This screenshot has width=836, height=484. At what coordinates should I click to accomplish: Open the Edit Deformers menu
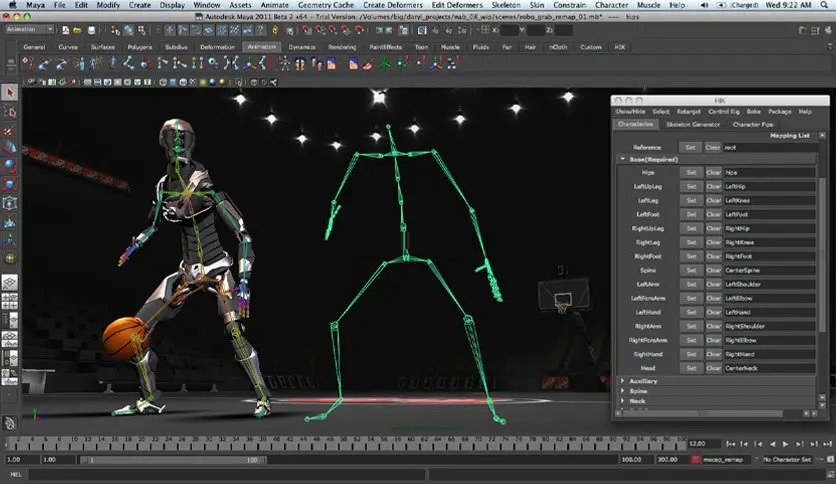tap(457, 5)
